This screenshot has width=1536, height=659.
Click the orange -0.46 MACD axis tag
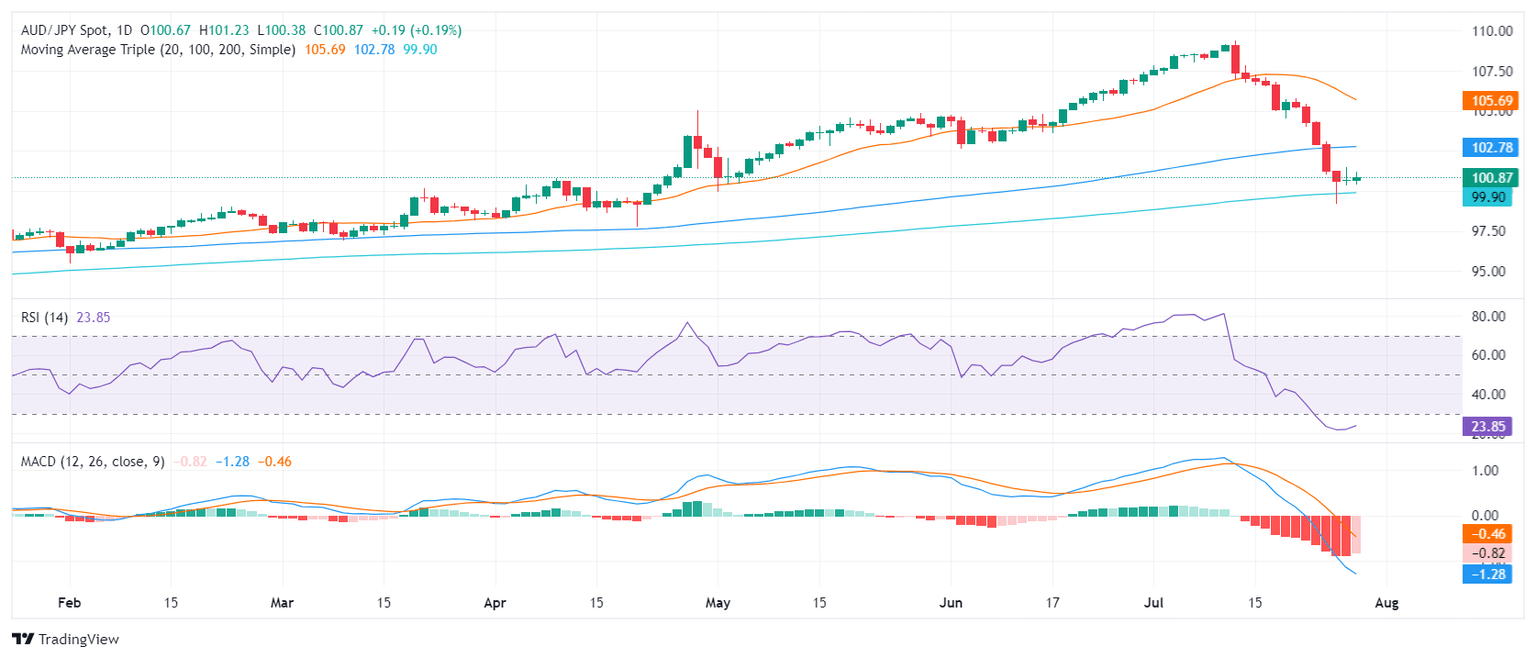pyautogui.click(x=1489, y=534)
